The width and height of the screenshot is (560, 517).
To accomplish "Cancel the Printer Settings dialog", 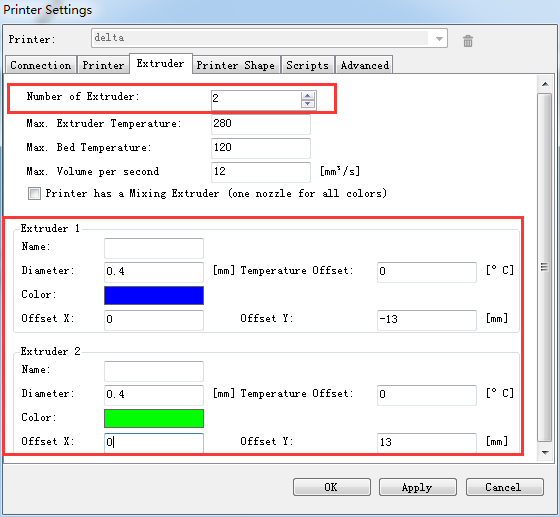I will click(504, 487).
